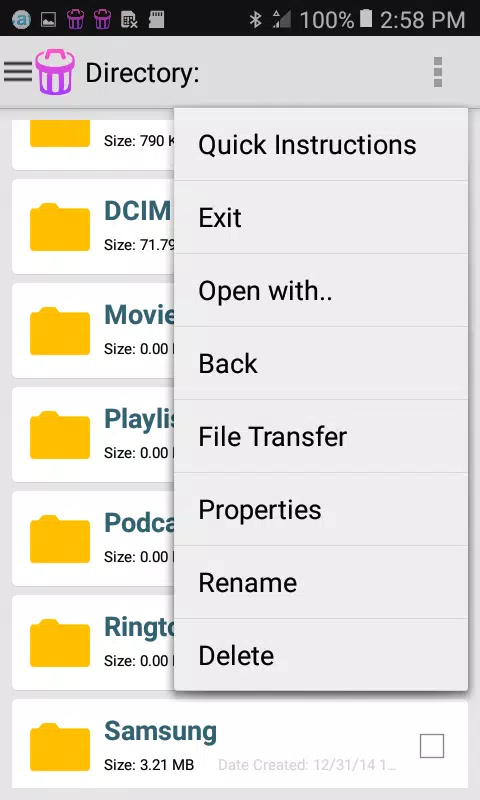Tap the pink trash can app logo
The width and height of the screenshot is (480, 800).
tap(55, 72)
